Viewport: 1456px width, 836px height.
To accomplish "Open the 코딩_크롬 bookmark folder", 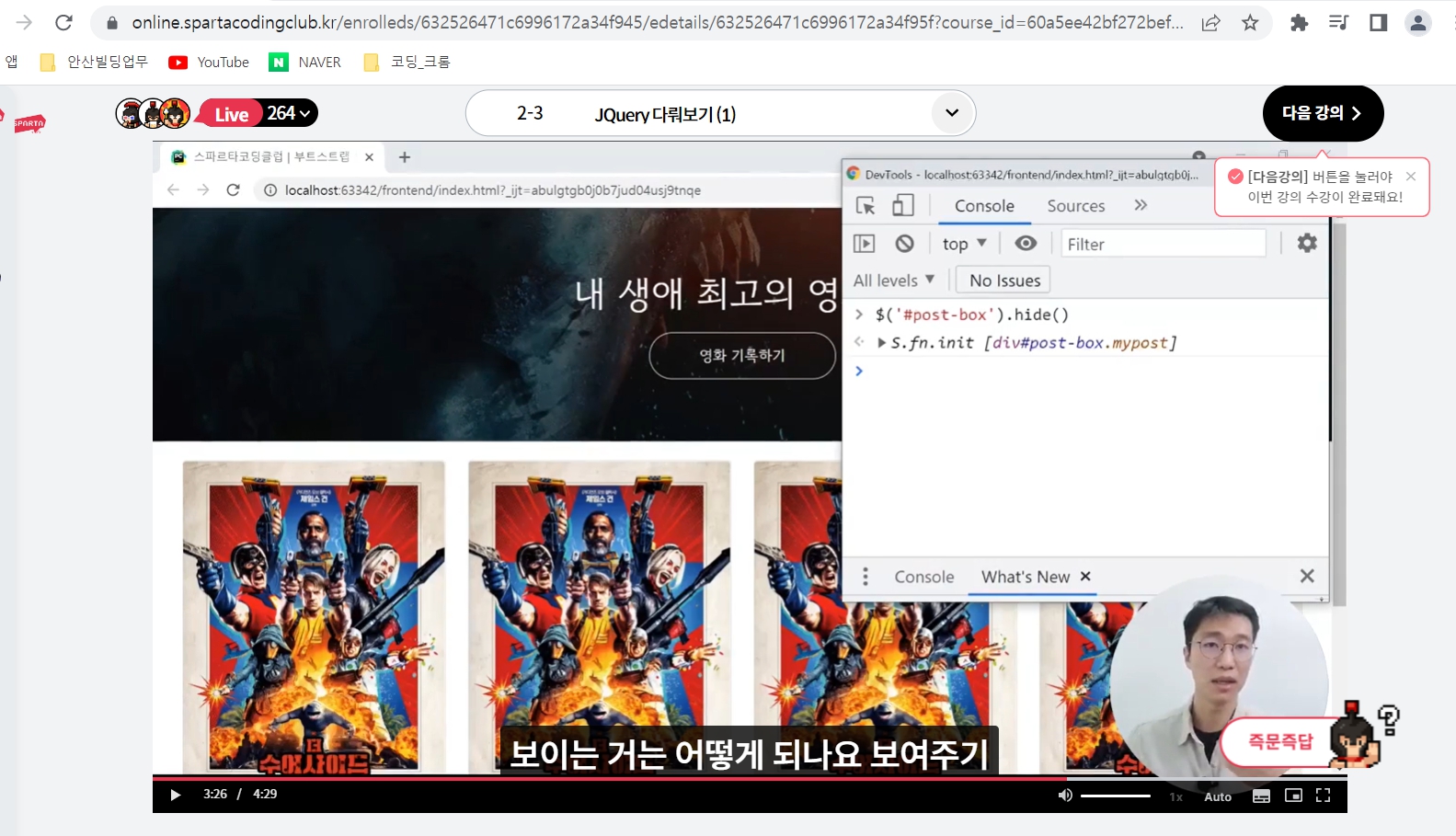I will 407,62.
